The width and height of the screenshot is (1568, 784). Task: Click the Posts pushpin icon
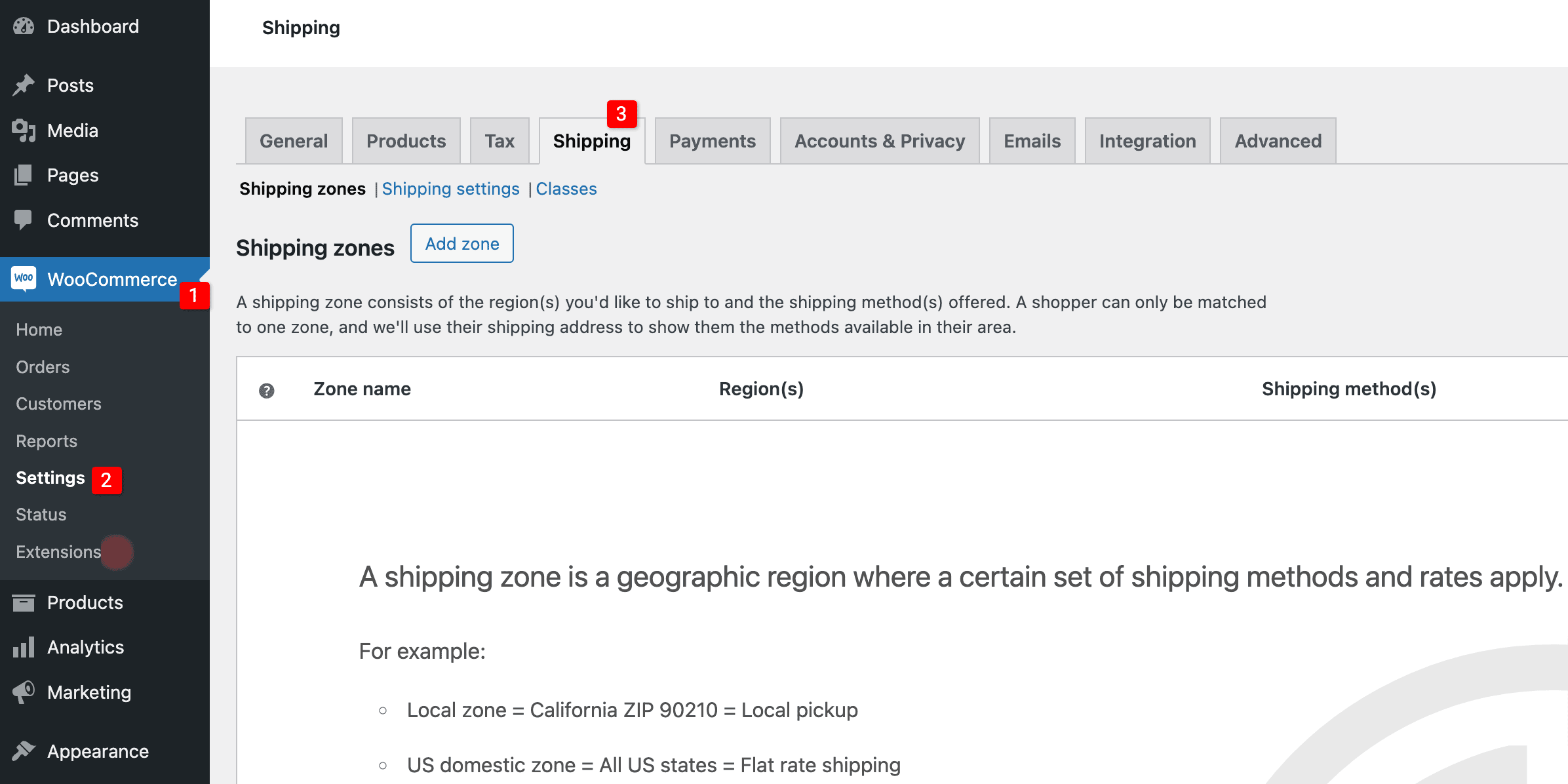coord(24,85)
